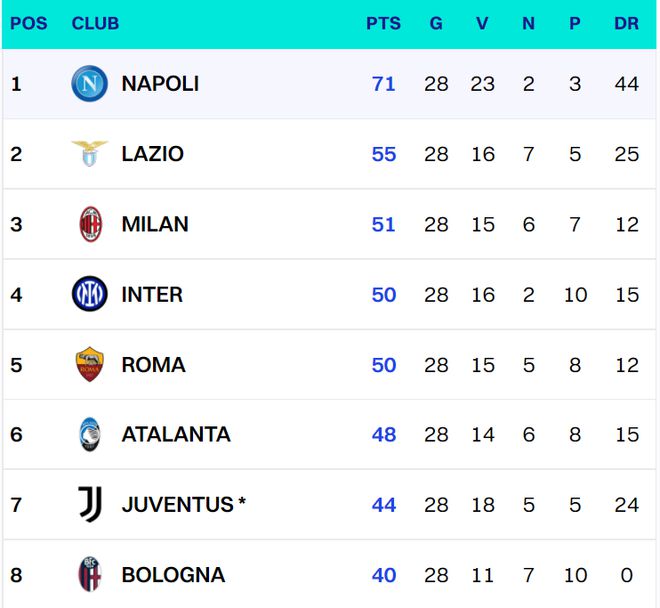Click the V wins column header
The width and height of the screenshot is (660, 608).
pos(482,23)
